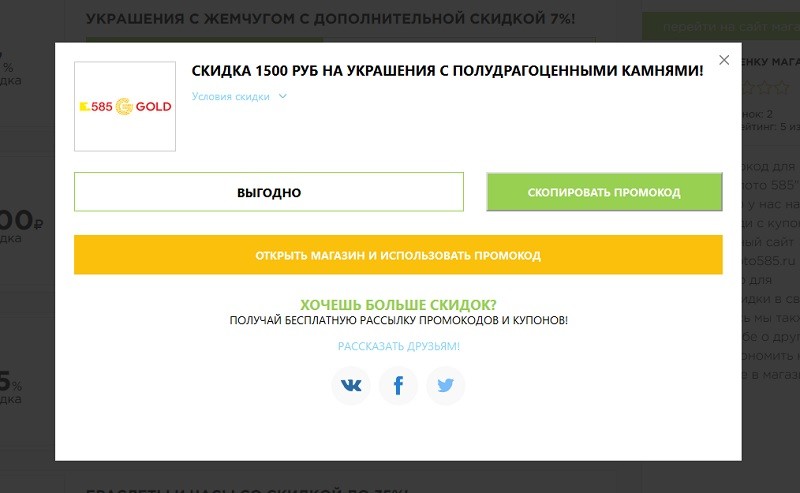
Task: Click the dimmed Перейти на сайт магазина button
Action: (720, 27)
